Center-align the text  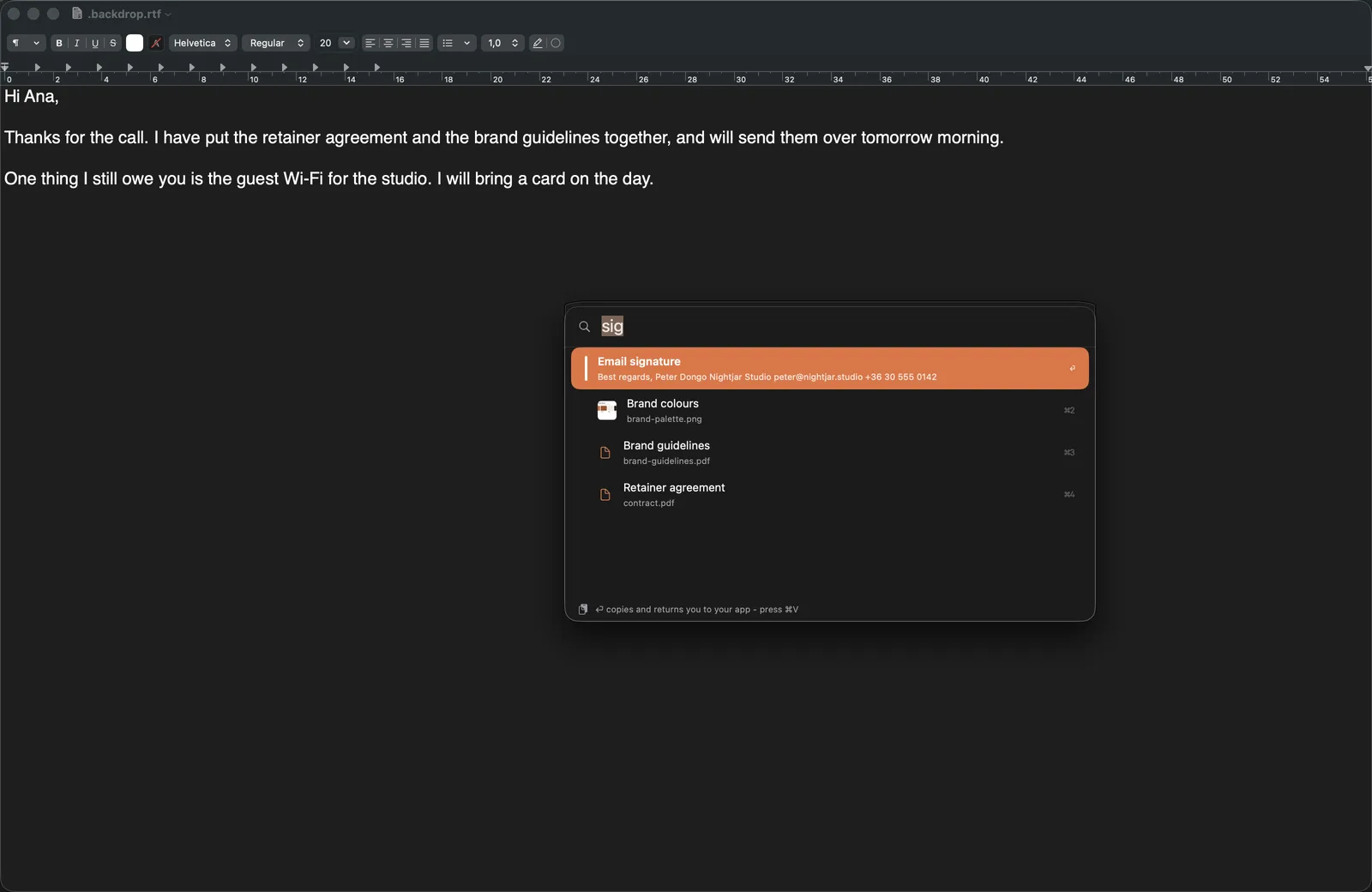(388, 43)
